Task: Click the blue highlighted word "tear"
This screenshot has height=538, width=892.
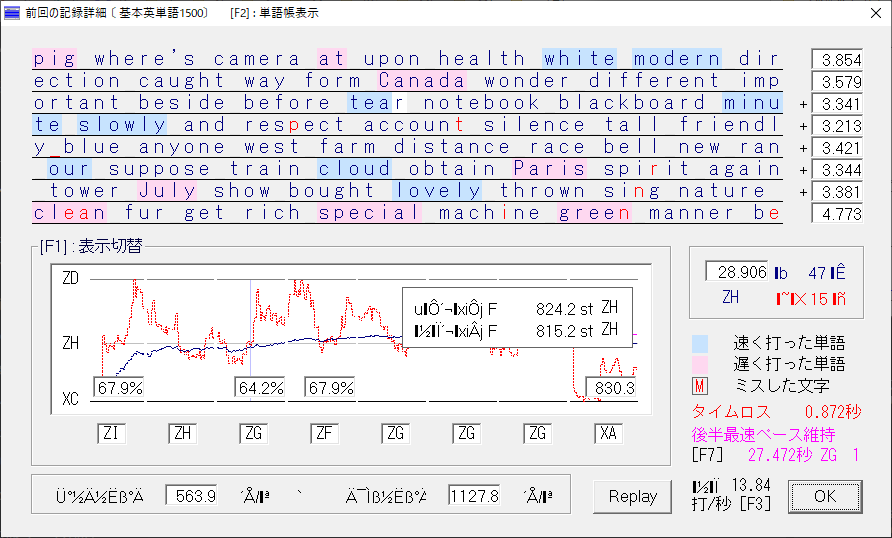Action: (377, 103)
